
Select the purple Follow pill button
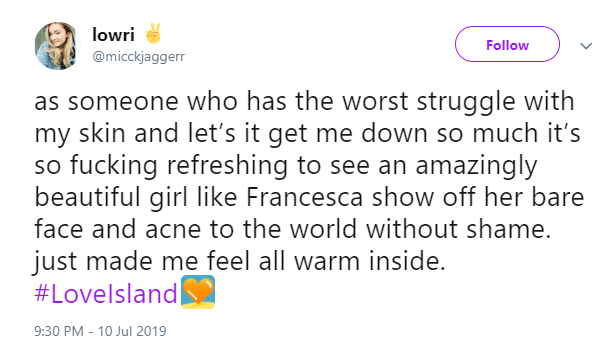[x=507, y=44]
